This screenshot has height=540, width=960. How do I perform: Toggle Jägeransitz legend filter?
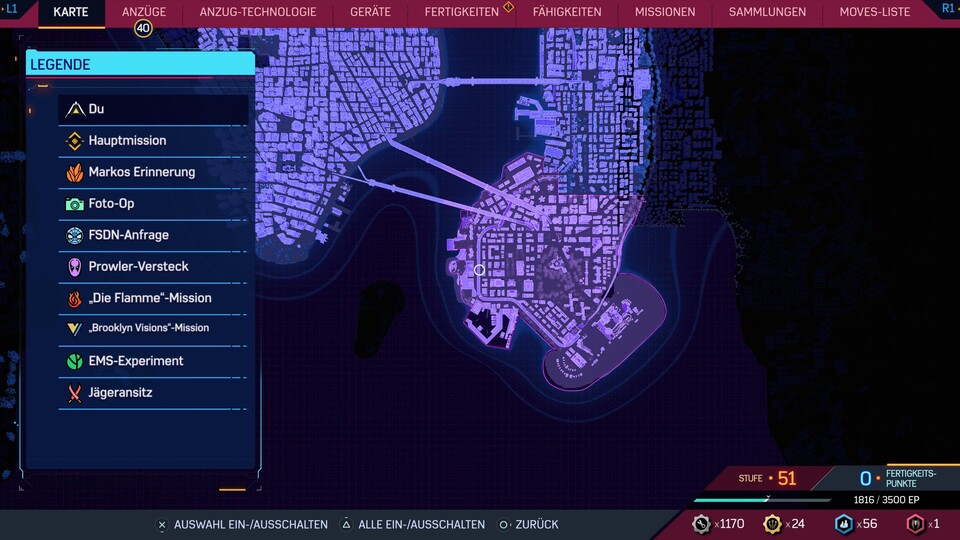coord(153,393)
